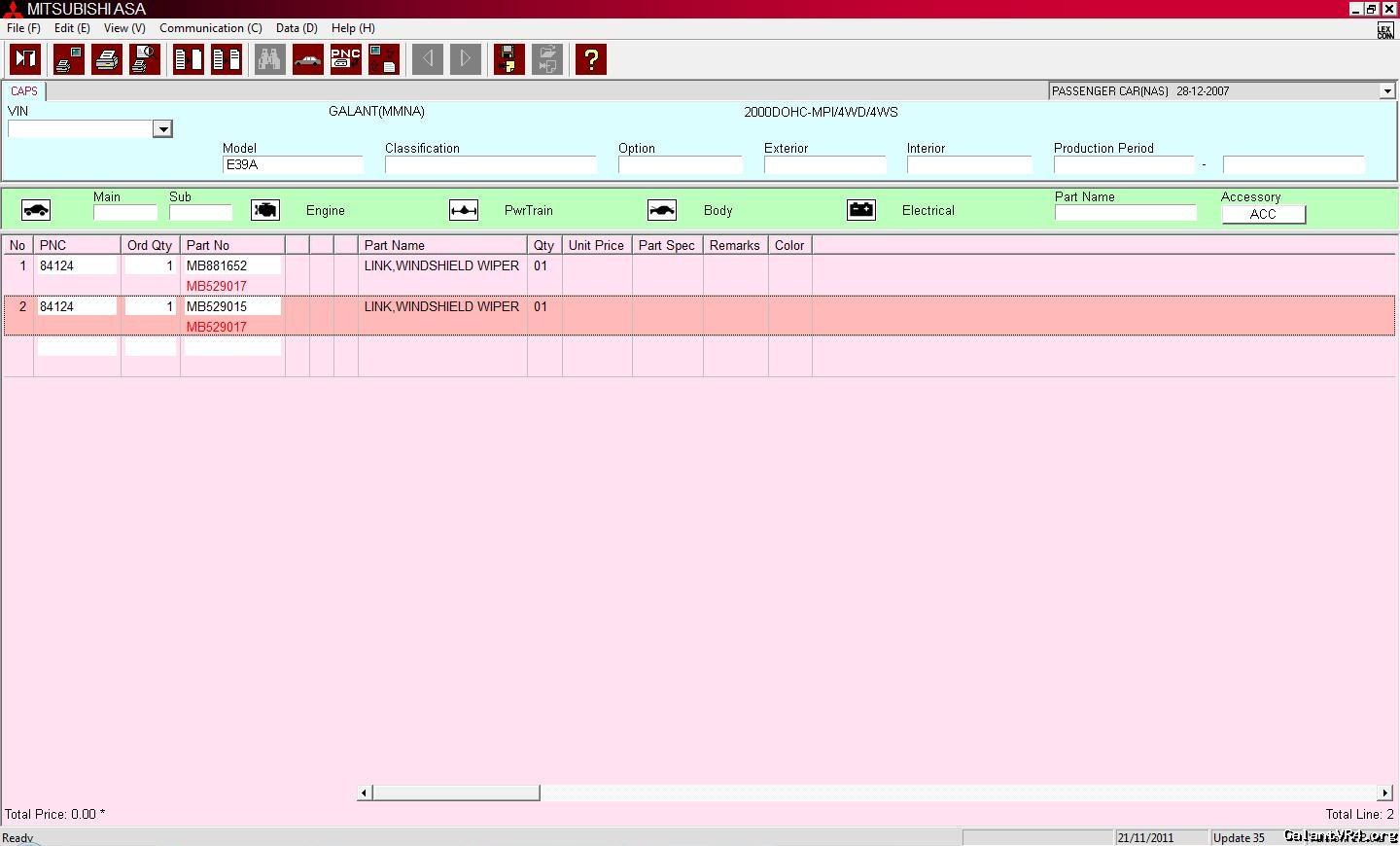This screenshot has width=1400, height=846.
Task: Click the print screen icon with monitor
Action: coord(68,59)
